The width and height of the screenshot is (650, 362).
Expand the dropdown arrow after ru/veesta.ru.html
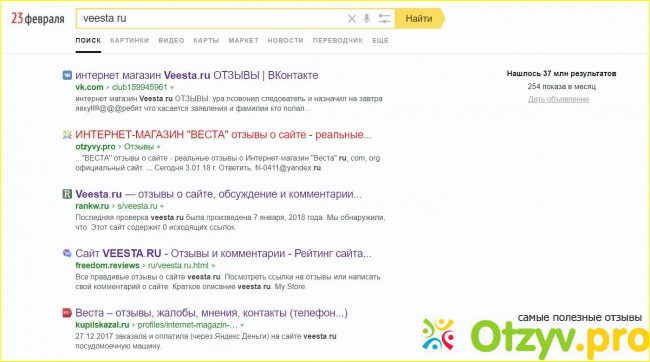coord(213,266)
